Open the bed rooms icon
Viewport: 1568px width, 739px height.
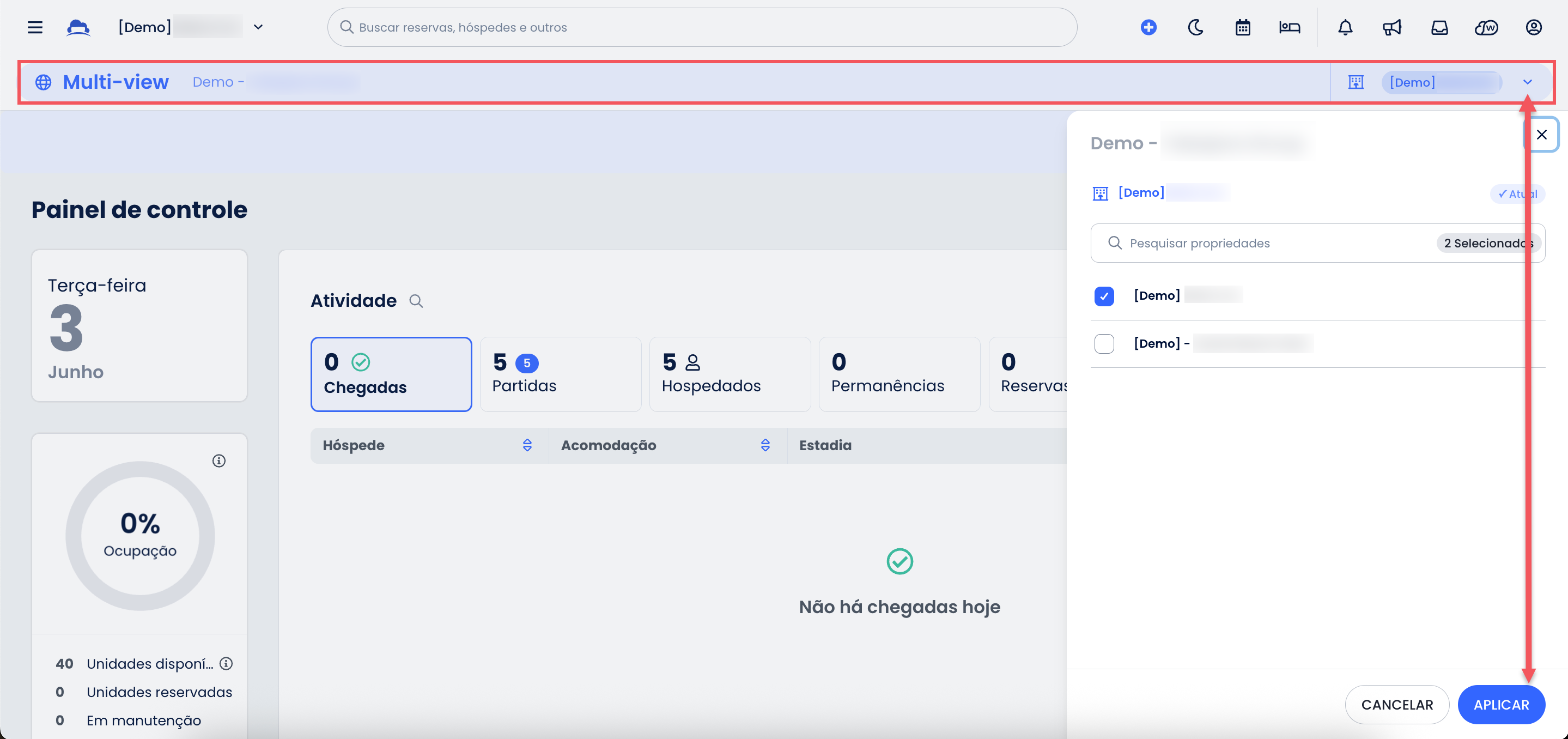[1289, 27]
